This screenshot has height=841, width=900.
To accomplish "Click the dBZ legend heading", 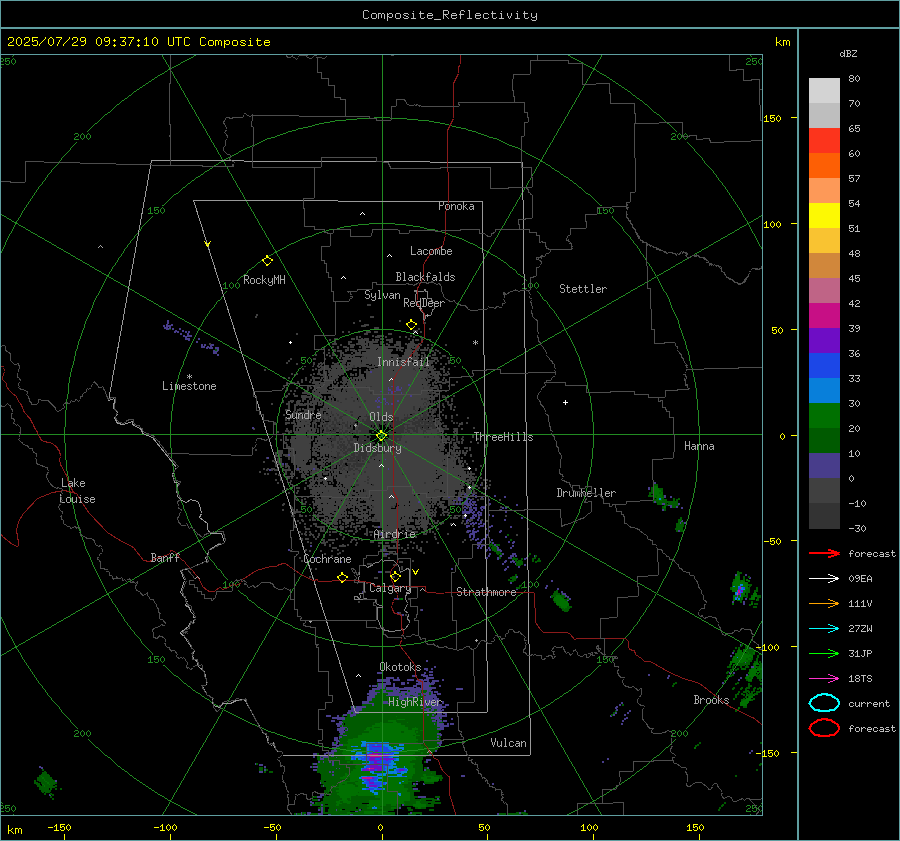I will click(848, 53).
